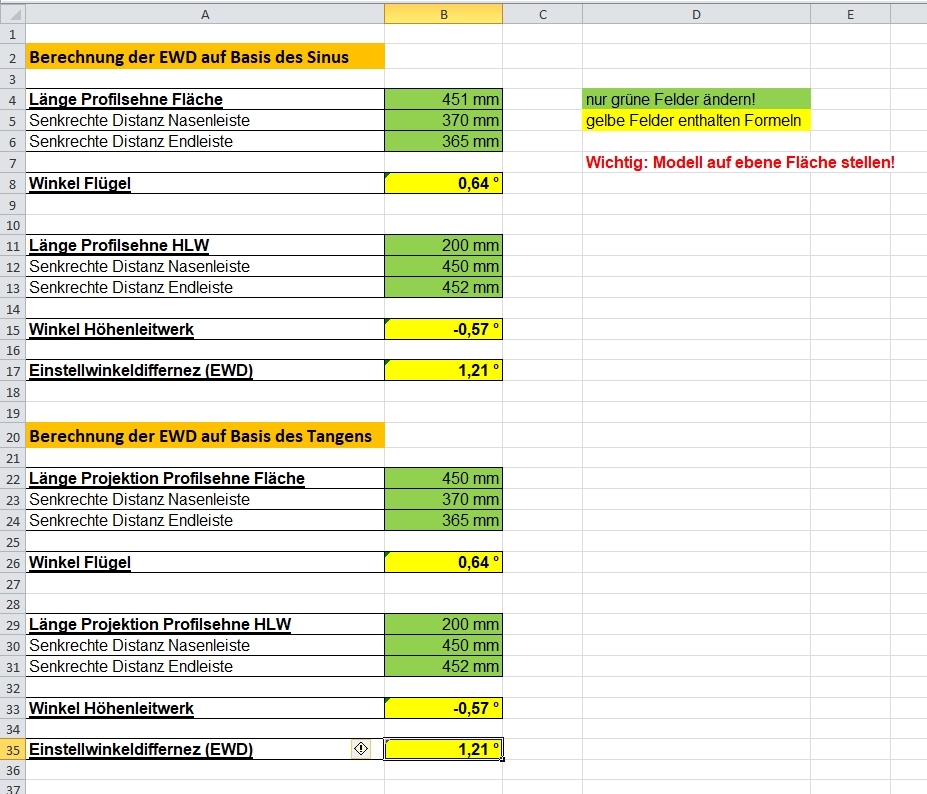Image resolution: width=927 pixels, height=794 pixels.
Task: Select column A header
Action: [205, 14]
